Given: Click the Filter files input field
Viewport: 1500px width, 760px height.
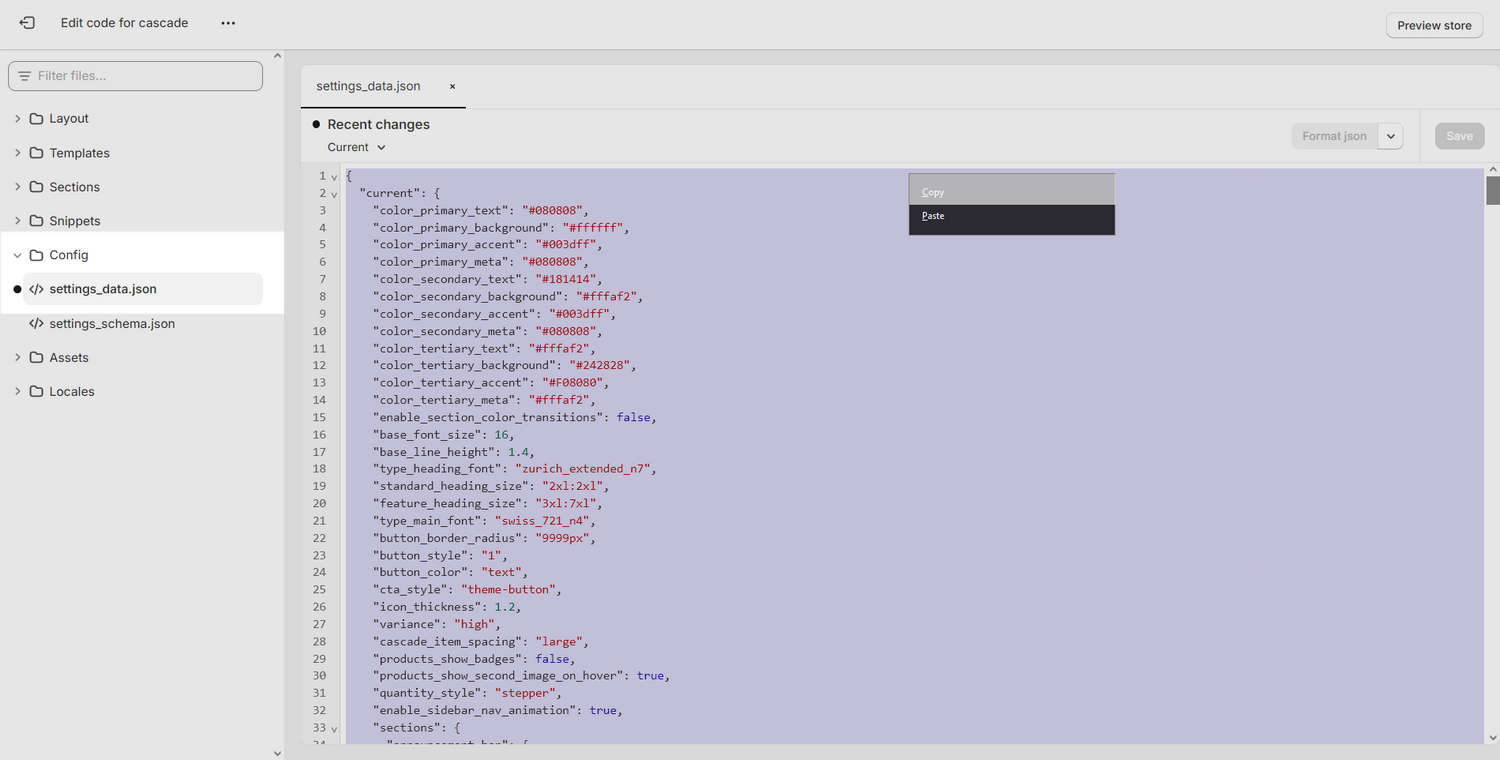Looking at the screenshot, I should point(135,76).
